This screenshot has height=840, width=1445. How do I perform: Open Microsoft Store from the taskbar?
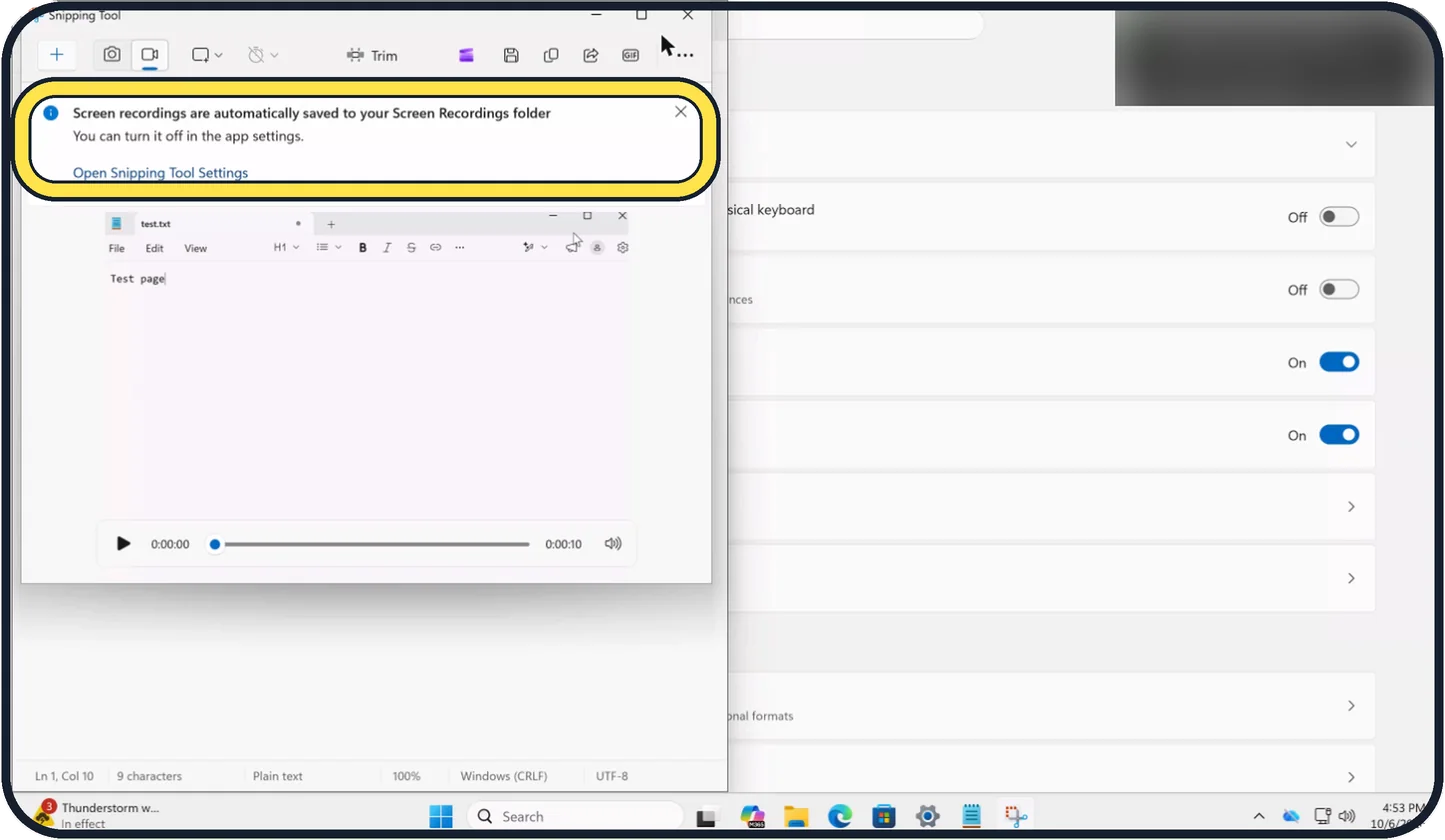[x=883, y=816]
